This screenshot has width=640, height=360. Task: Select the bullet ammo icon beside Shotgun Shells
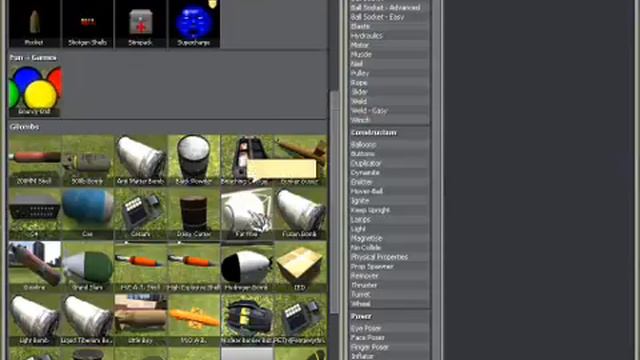click(34, 24)
